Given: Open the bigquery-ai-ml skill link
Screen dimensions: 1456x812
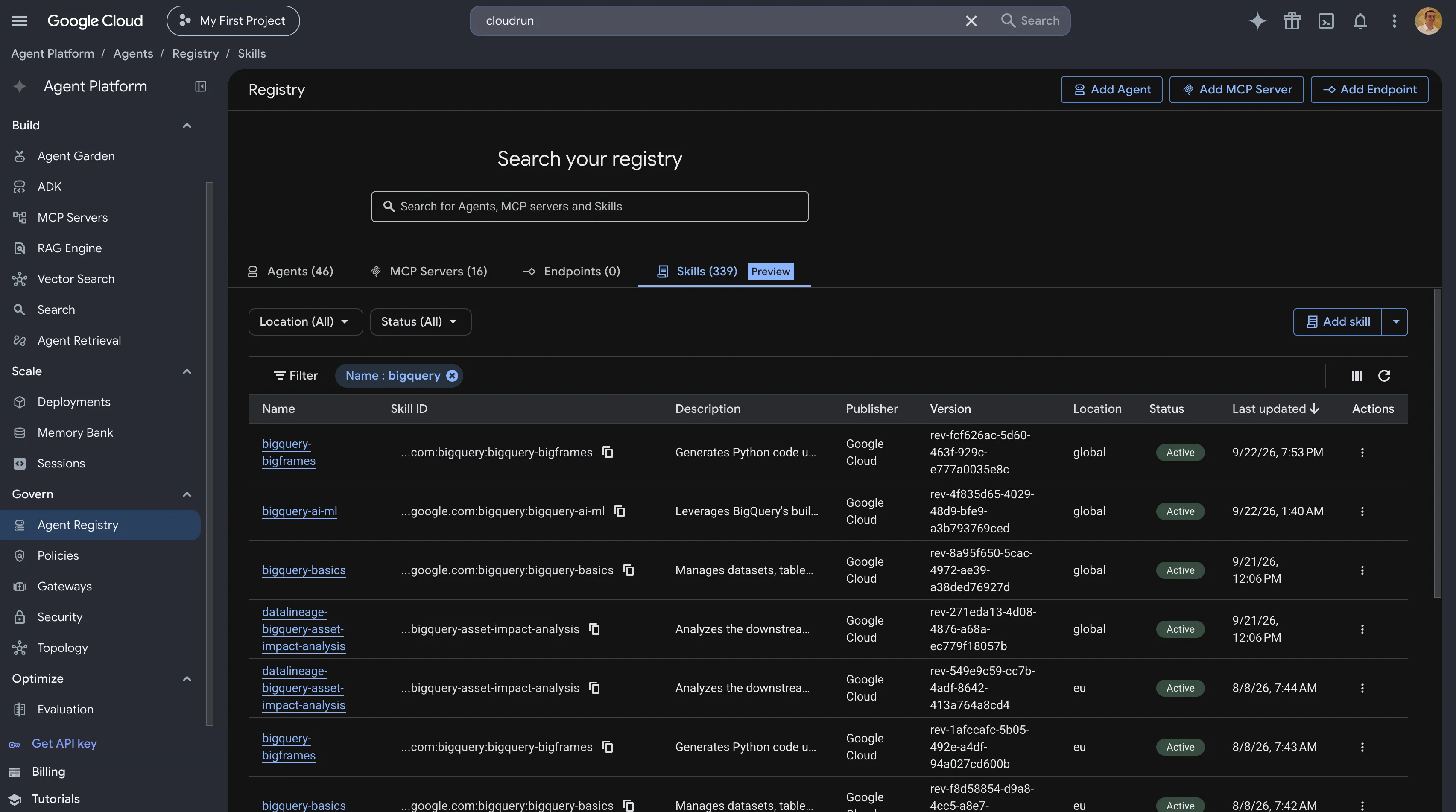Looking at the screenshot, I should click(x=300, y=511).
